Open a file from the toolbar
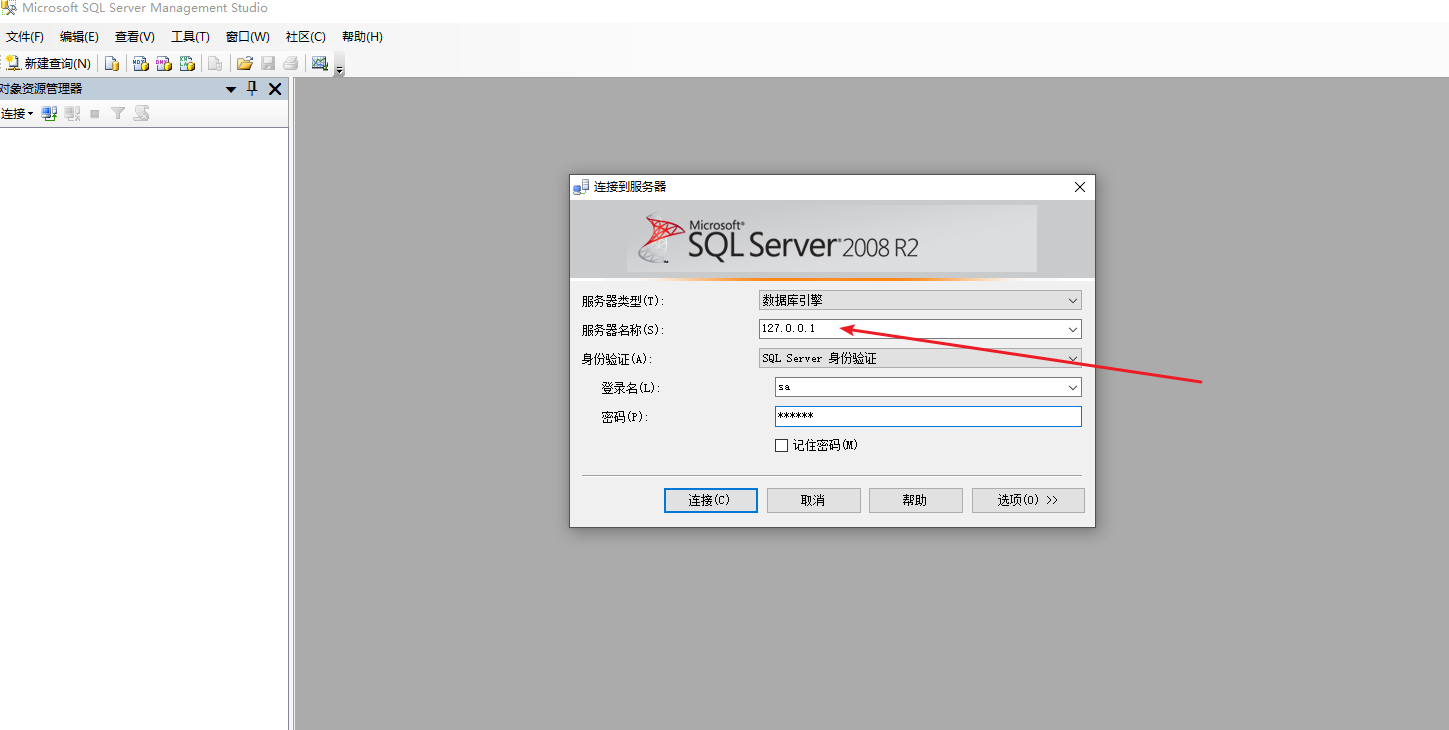The height and width of the screenshot is (730, 1449). (x=244, y=63)
